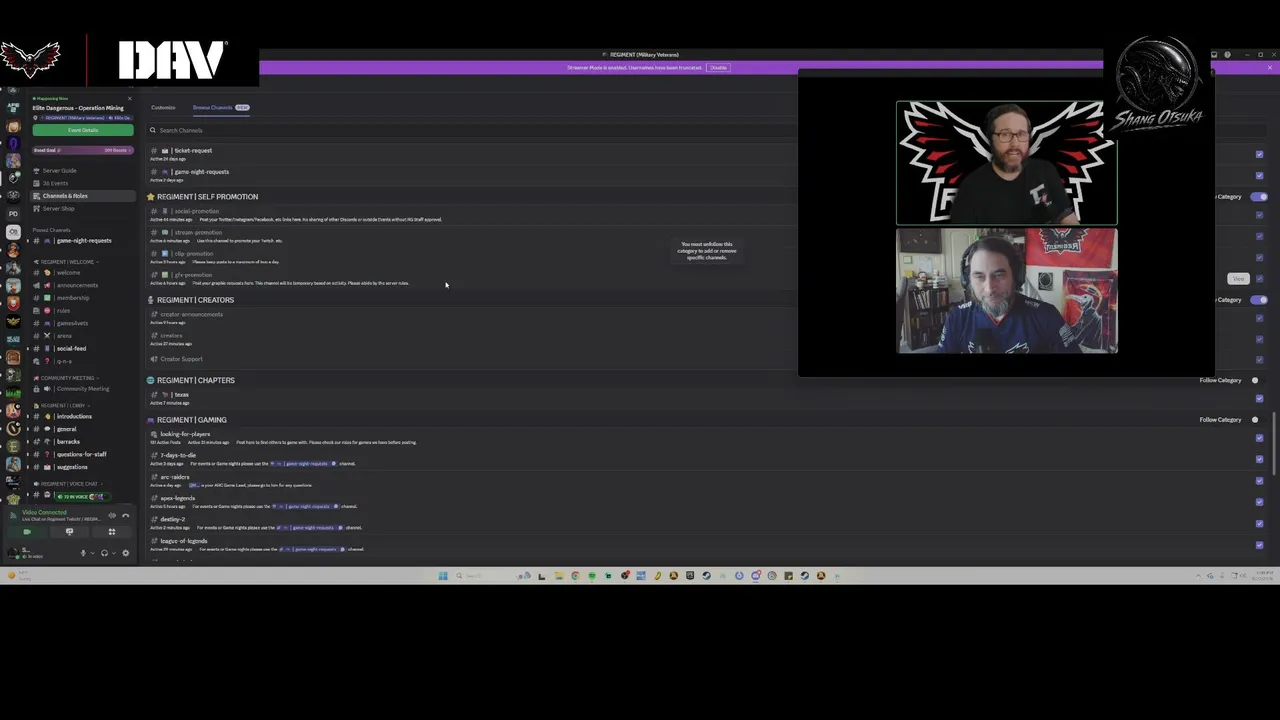Viewport: 1280px width, 720px height.
Task: Uncheck the arc-raiders channel checkbox
Action: click(x=1259, y=481)
